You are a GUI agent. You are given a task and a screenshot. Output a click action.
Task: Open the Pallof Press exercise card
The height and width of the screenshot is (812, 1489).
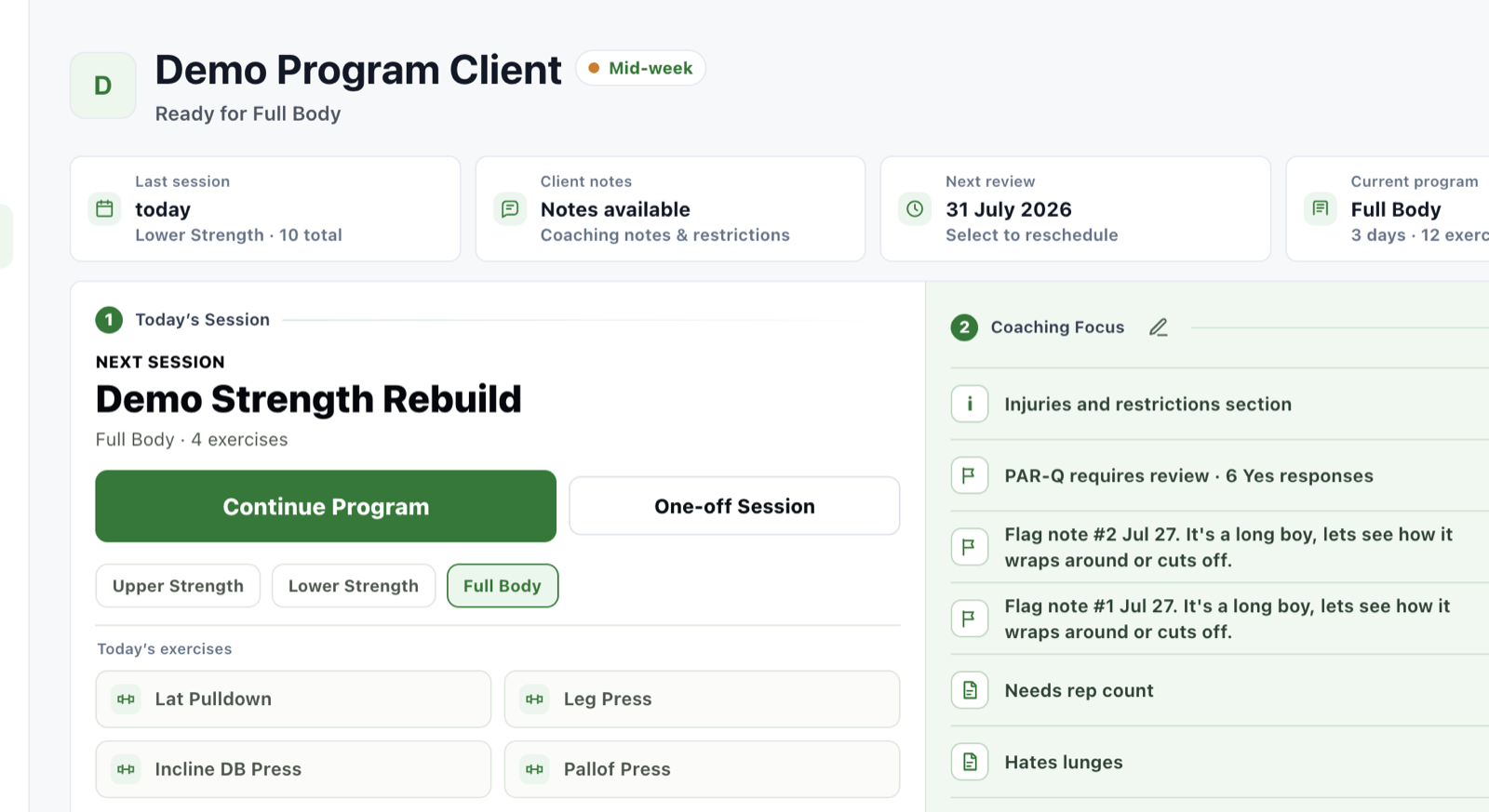702,769
